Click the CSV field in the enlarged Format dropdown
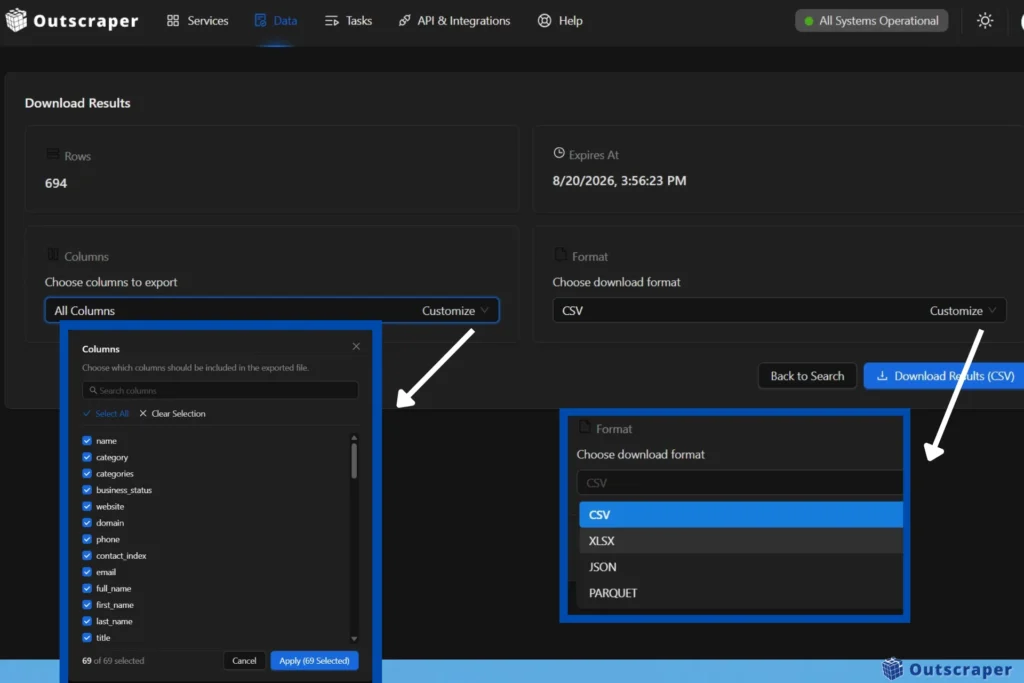Image resolution: width=1024 pixels, height=683 pixels. click(739, 483)
